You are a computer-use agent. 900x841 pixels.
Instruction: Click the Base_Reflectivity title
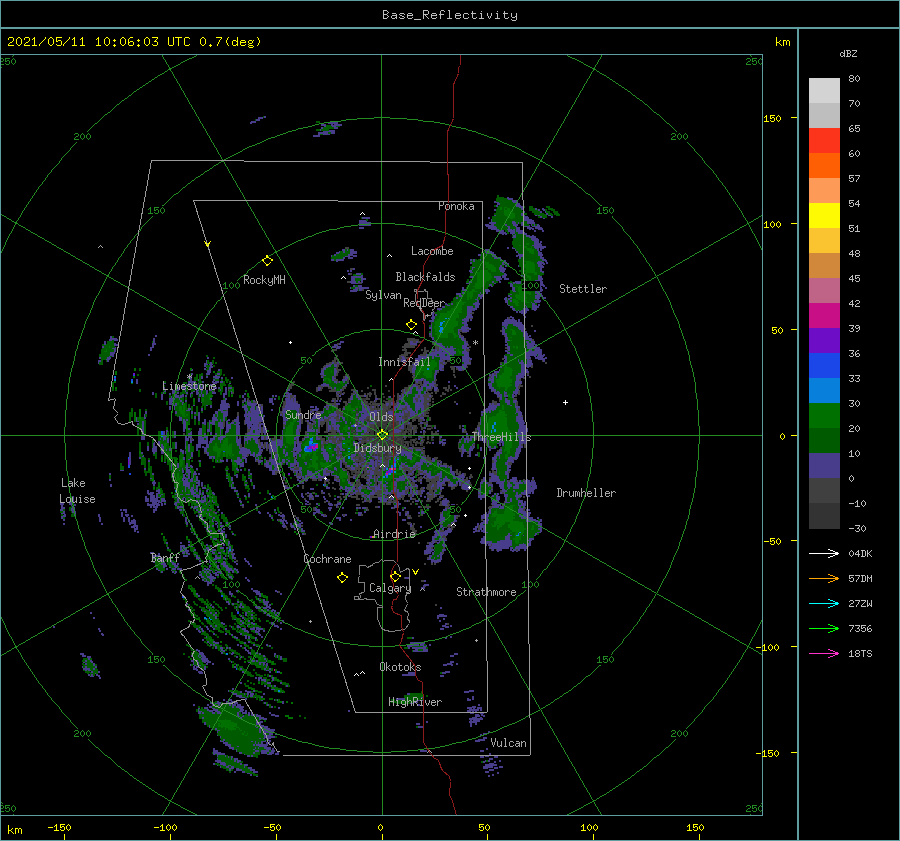450,15
